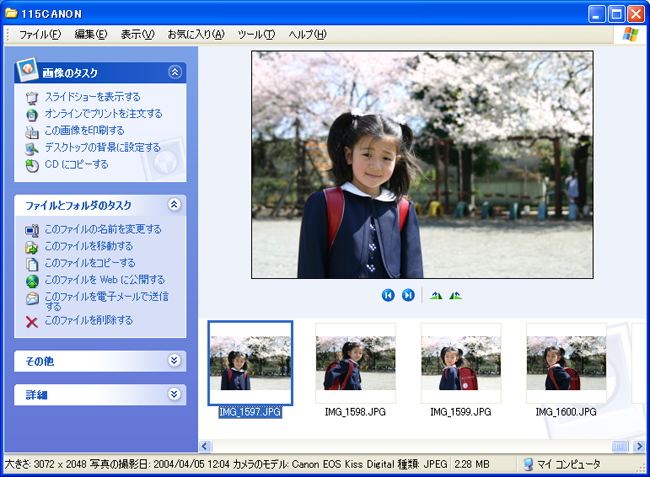
Task: Click the red X delete file icon
Action: 32,322
